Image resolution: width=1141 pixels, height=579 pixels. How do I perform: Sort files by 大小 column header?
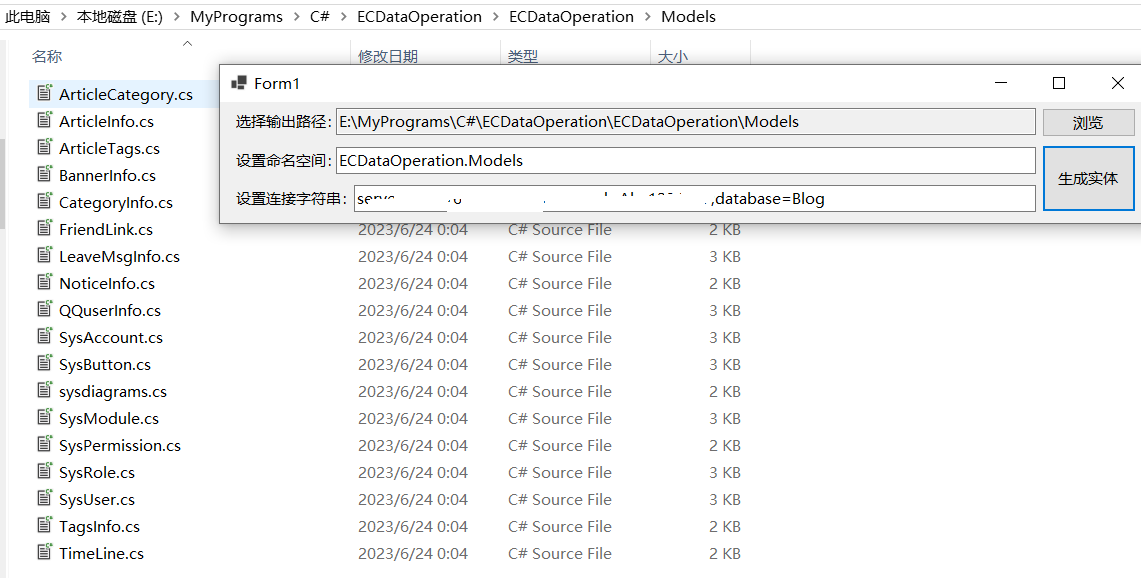coord(672,56)
